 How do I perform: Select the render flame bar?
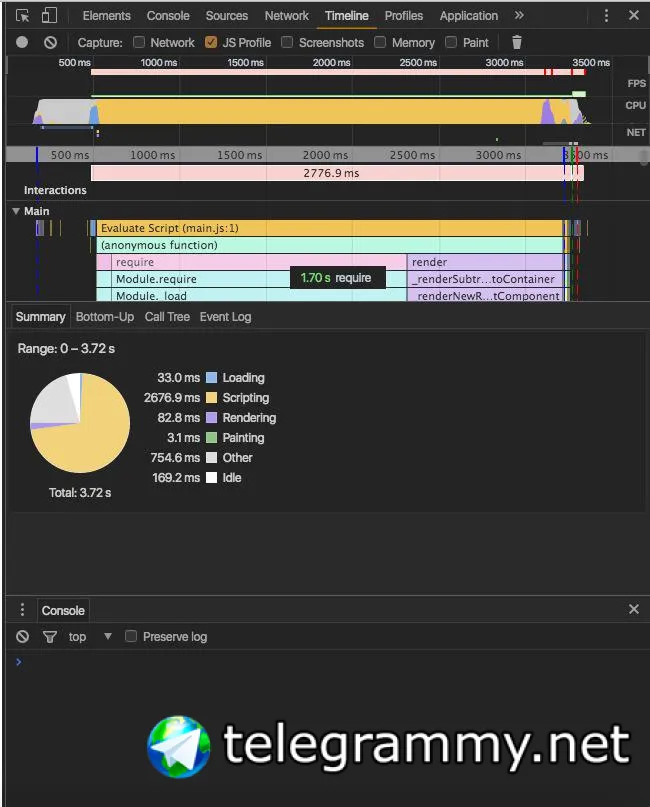click(x=485, y=262)
